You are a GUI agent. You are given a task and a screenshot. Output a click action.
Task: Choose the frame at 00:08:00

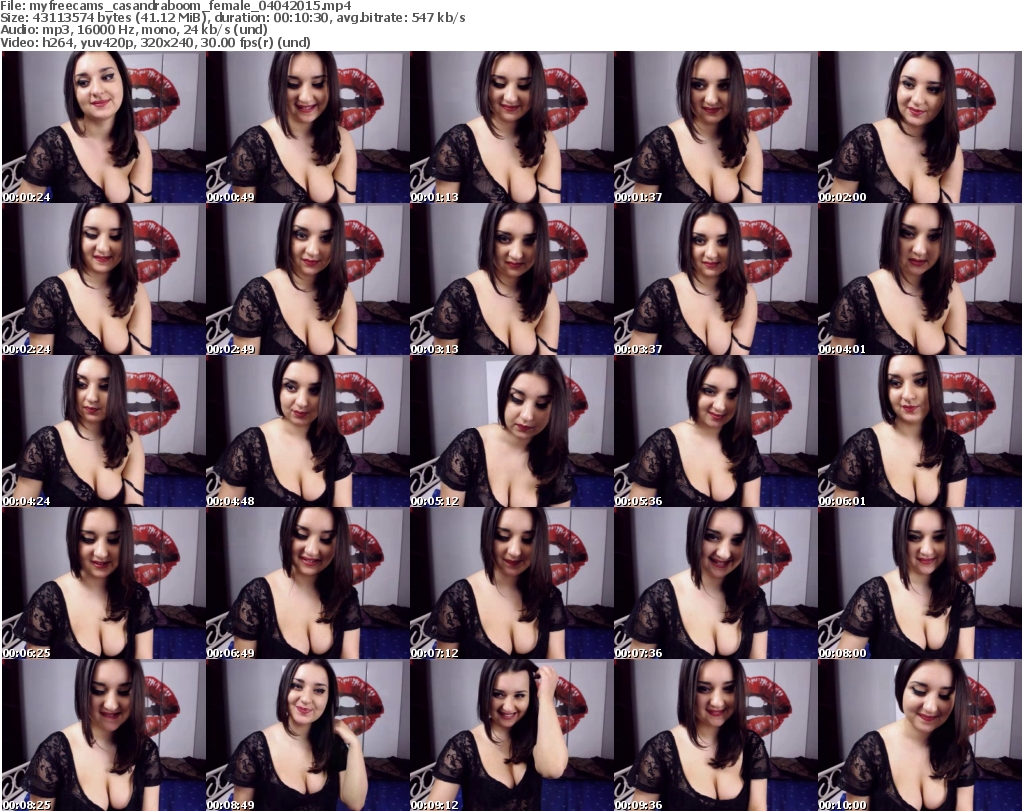(920, 583)
